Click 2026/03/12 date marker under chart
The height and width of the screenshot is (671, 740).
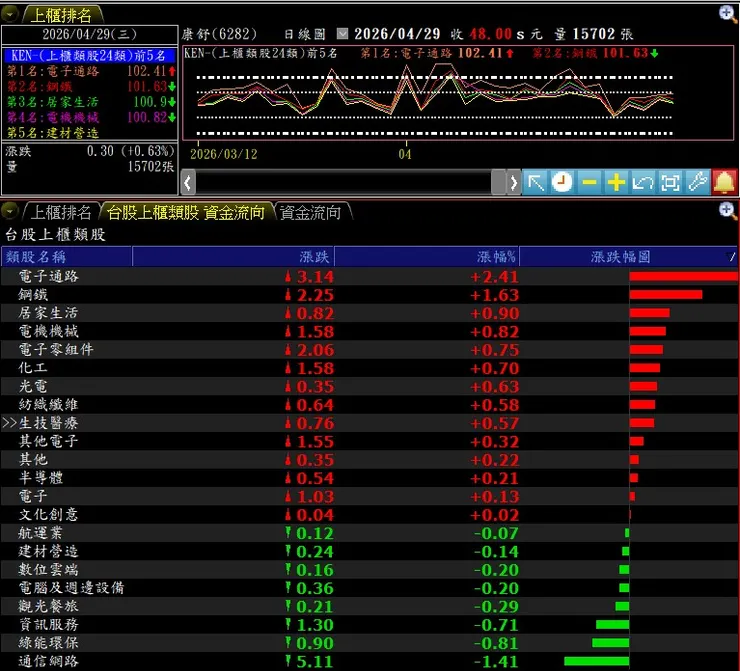tap(224, 154)
